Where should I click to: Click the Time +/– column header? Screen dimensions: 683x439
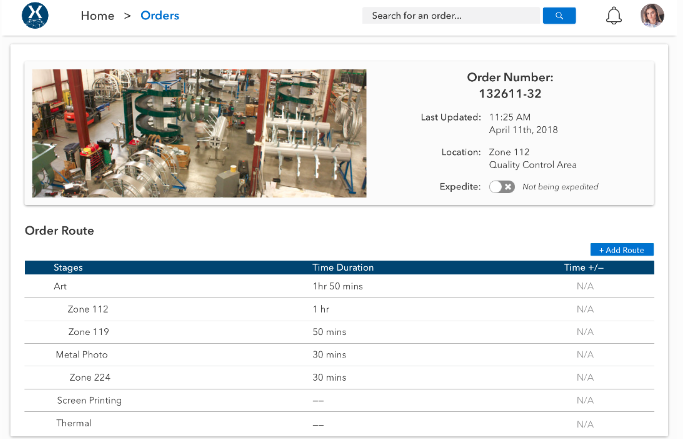pyautogui.click(x=584, y=267)
